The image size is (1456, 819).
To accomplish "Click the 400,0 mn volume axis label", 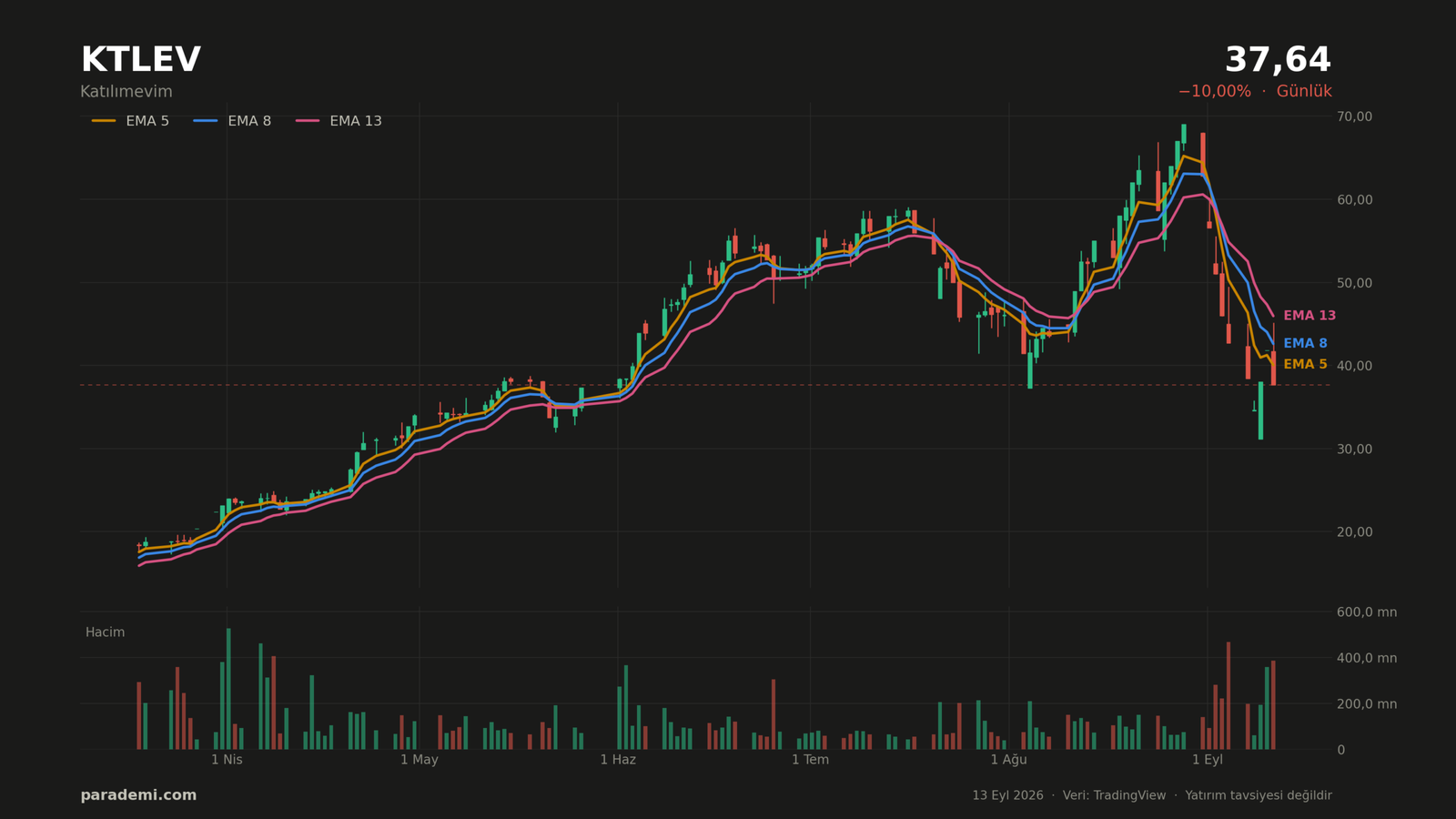I will click(1367, 658).
